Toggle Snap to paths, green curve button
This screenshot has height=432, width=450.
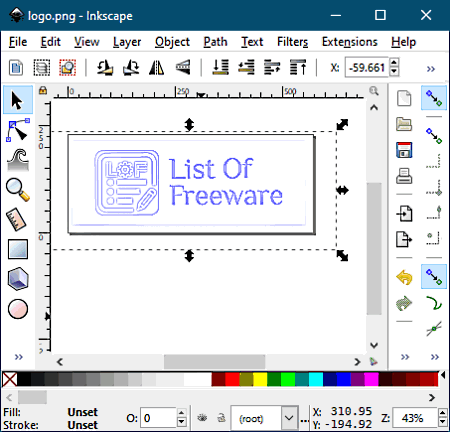click(x=434, y=303)
